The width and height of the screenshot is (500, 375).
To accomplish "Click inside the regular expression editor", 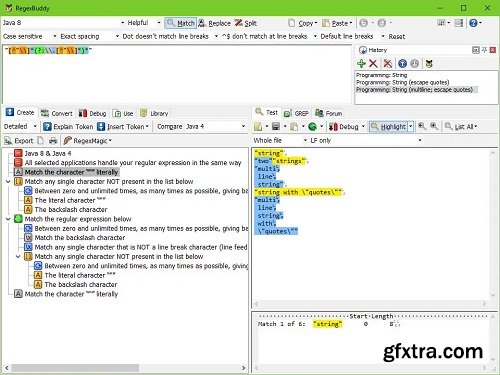I will click(177, 74).
